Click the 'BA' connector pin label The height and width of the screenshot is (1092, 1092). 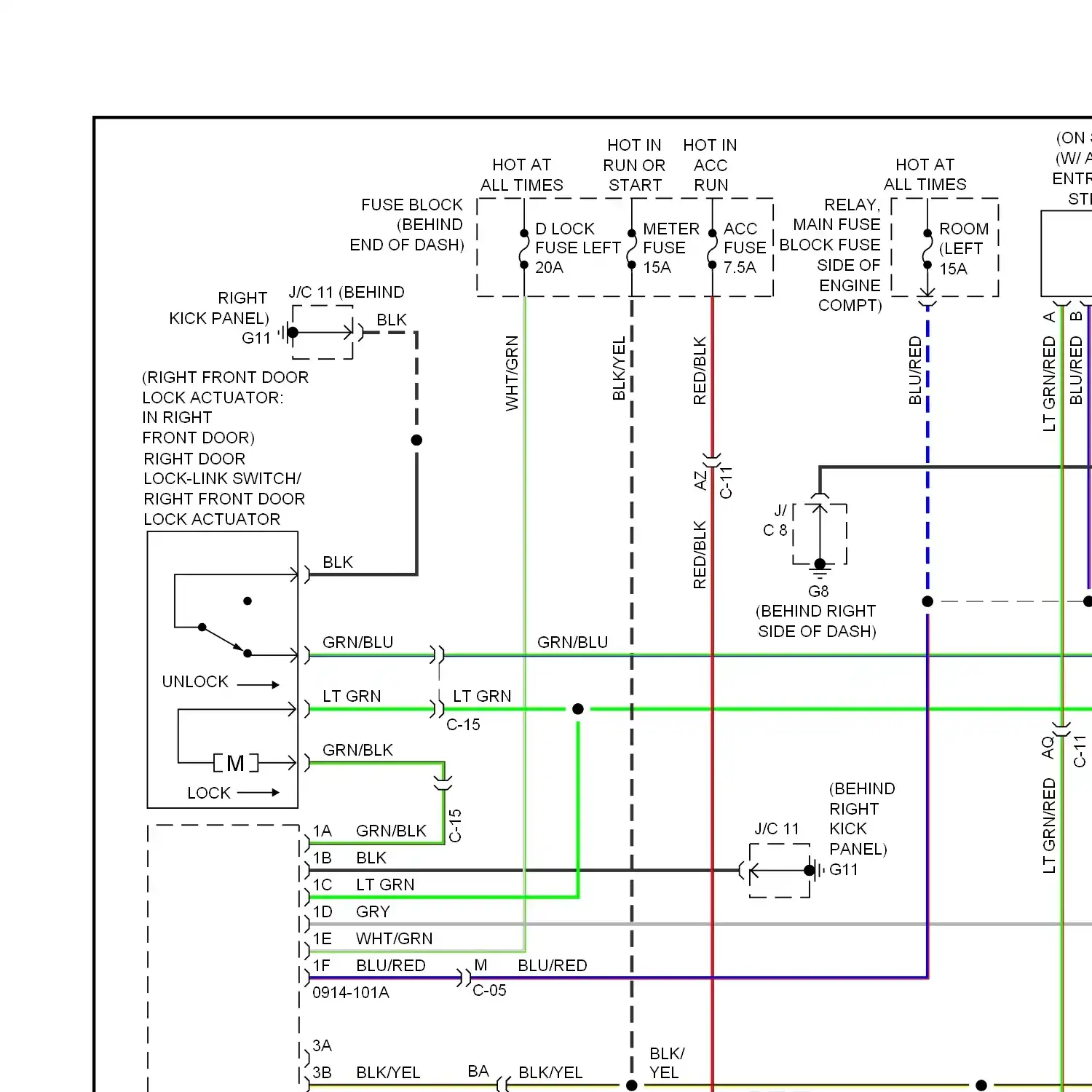(478, 1071)
